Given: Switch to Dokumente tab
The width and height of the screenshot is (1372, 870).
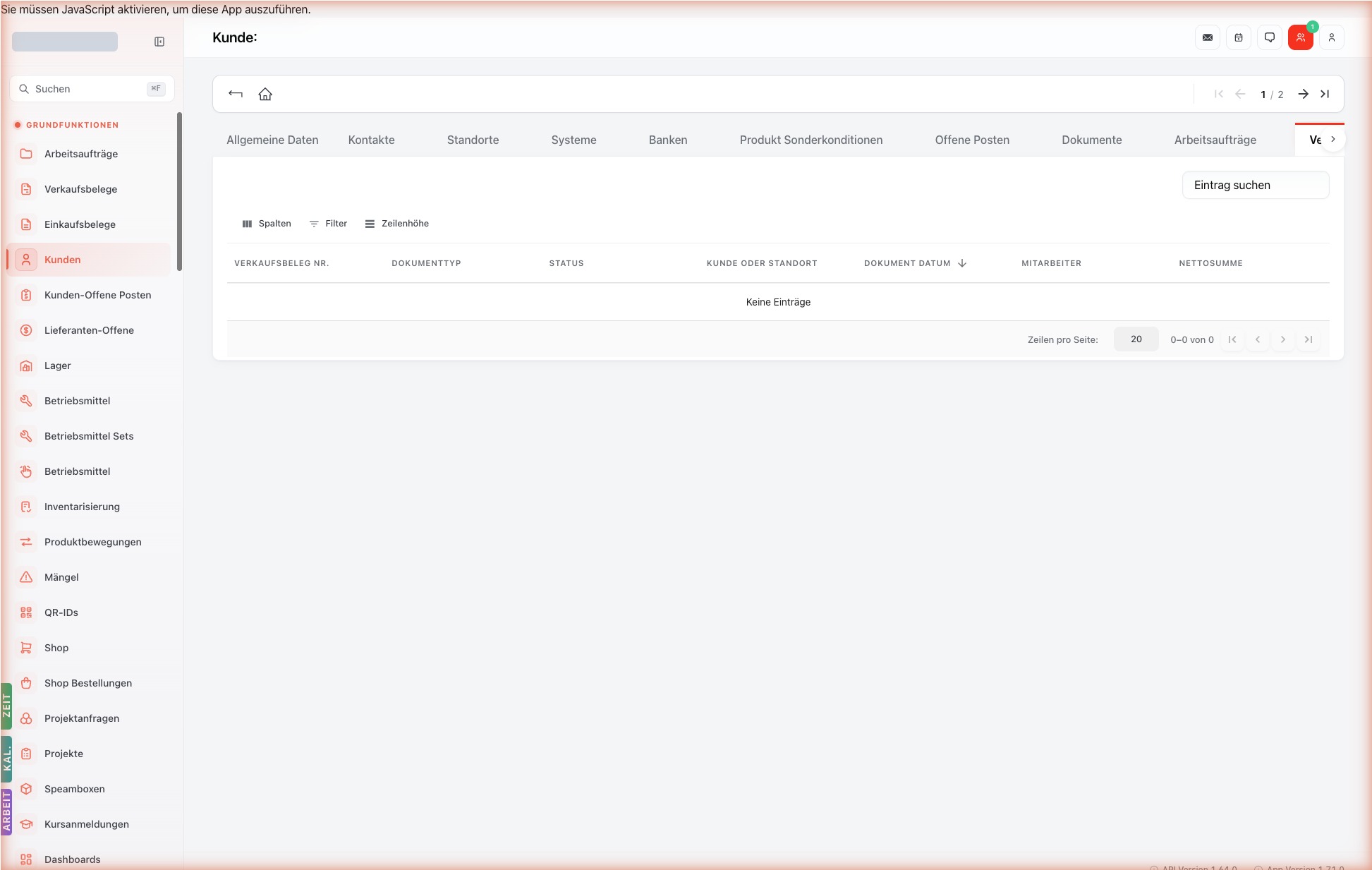Looking at the screenshot, I should pos(1091,140).
